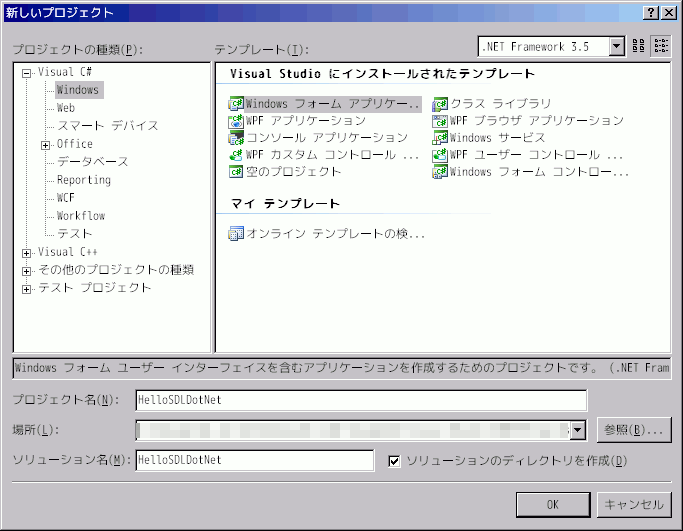Click 'コンソール アプリケーション' template name
The width and height of the screenshot is (683, 531).
click(x=327, y=138)
